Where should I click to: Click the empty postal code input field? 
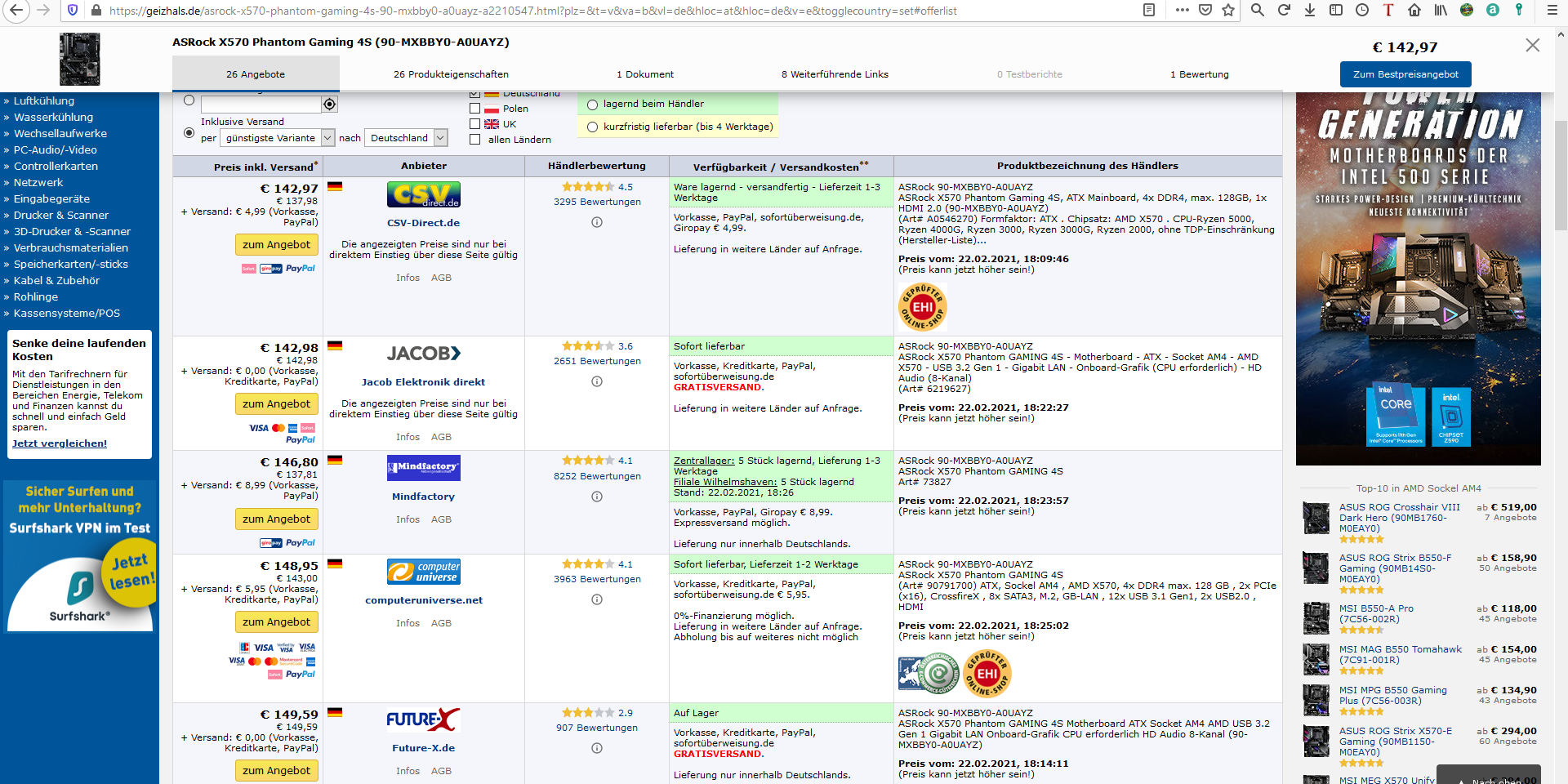point(261,104)
